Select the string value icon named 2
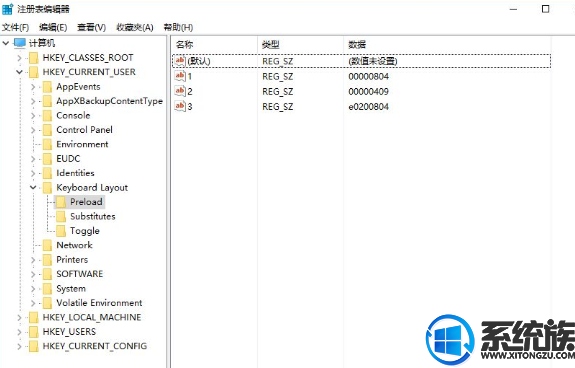Viewport: 575px width, 368px height. coord(180,91)
